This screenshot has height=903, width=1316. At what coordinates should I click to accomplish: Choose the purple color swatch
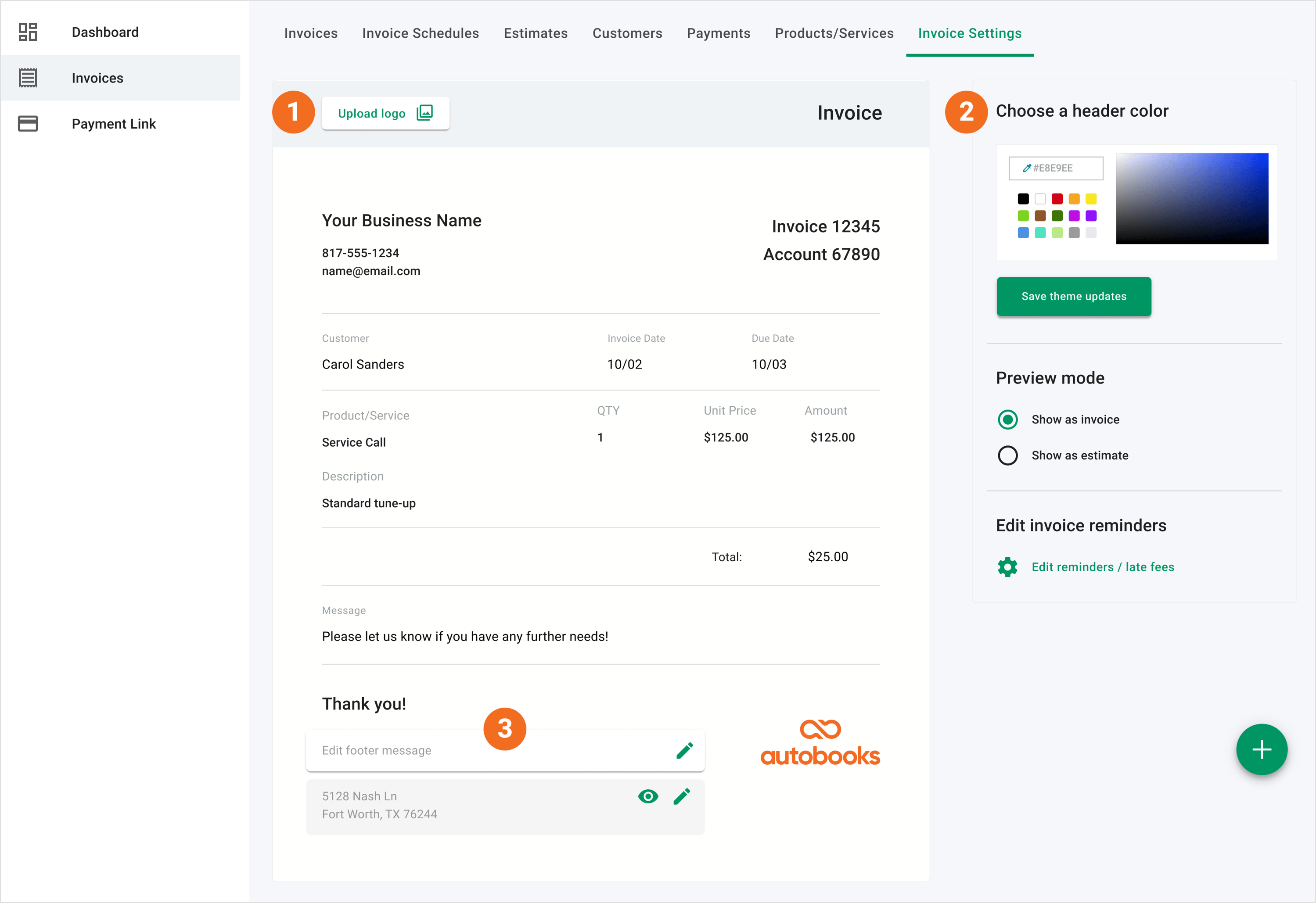1091,216
